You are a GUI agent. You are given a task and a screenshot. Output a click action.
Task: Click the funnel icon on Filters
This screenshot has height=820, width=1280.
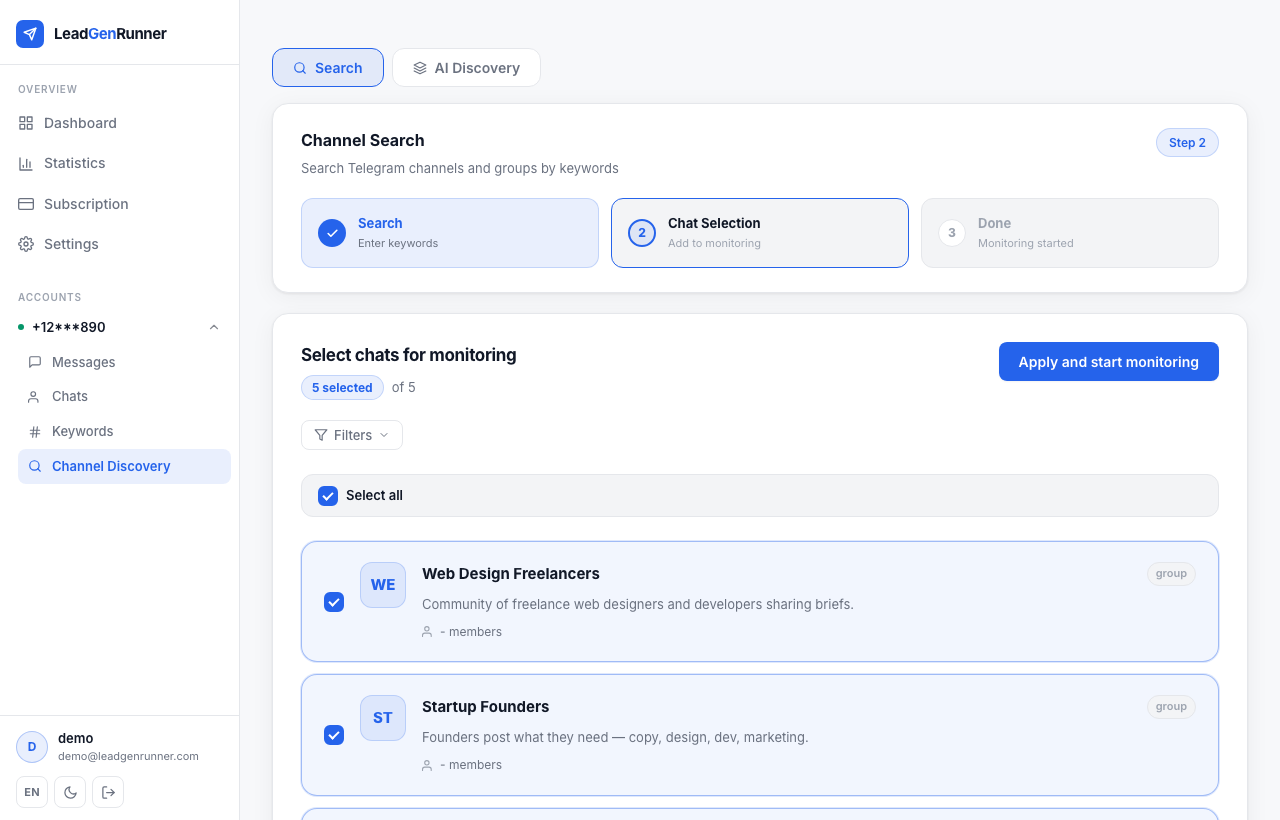point(321,435)
